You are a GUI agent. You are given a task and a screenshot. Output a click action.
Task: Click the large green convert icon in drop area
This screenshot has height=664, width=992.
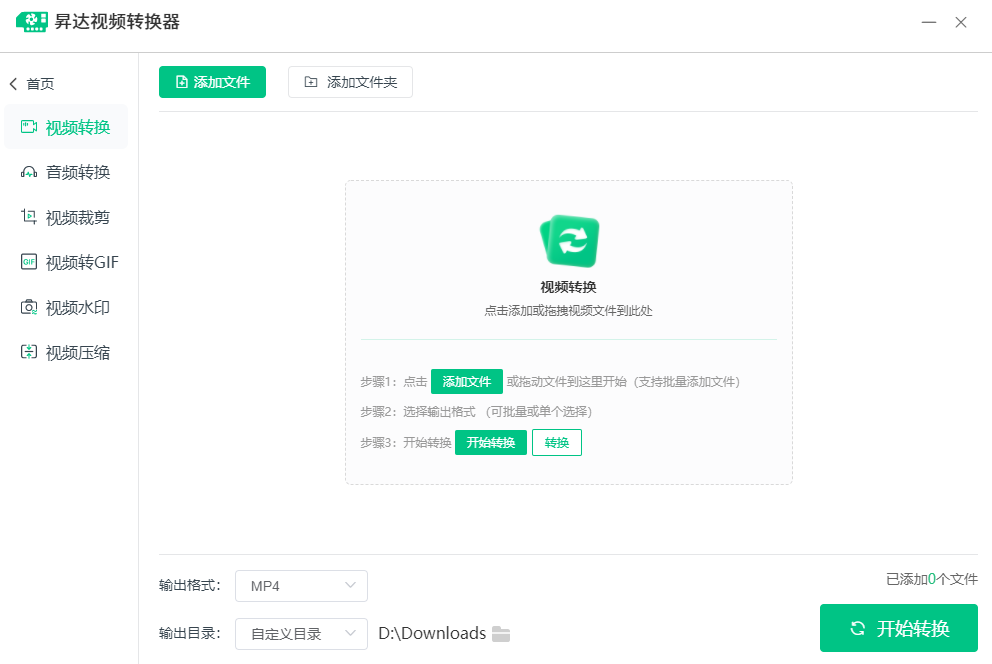569,242
